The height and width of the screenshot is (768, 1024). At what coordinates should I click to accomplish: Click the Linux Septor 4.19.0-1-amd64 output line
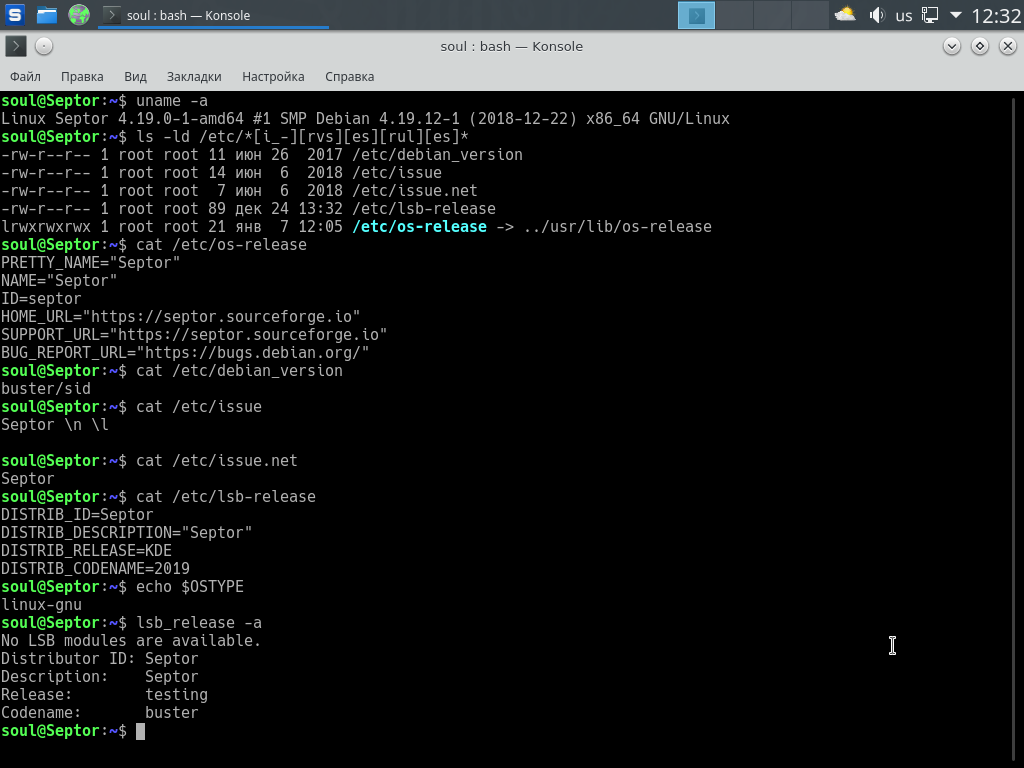365,119
